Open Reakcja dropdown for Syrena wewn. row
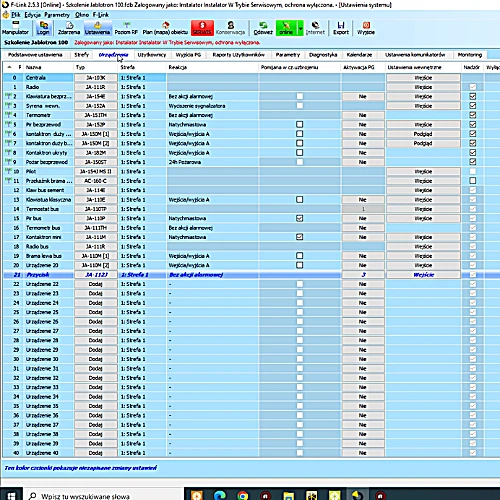Viewport: 500px width, 500px height. [x=213, y=106]
